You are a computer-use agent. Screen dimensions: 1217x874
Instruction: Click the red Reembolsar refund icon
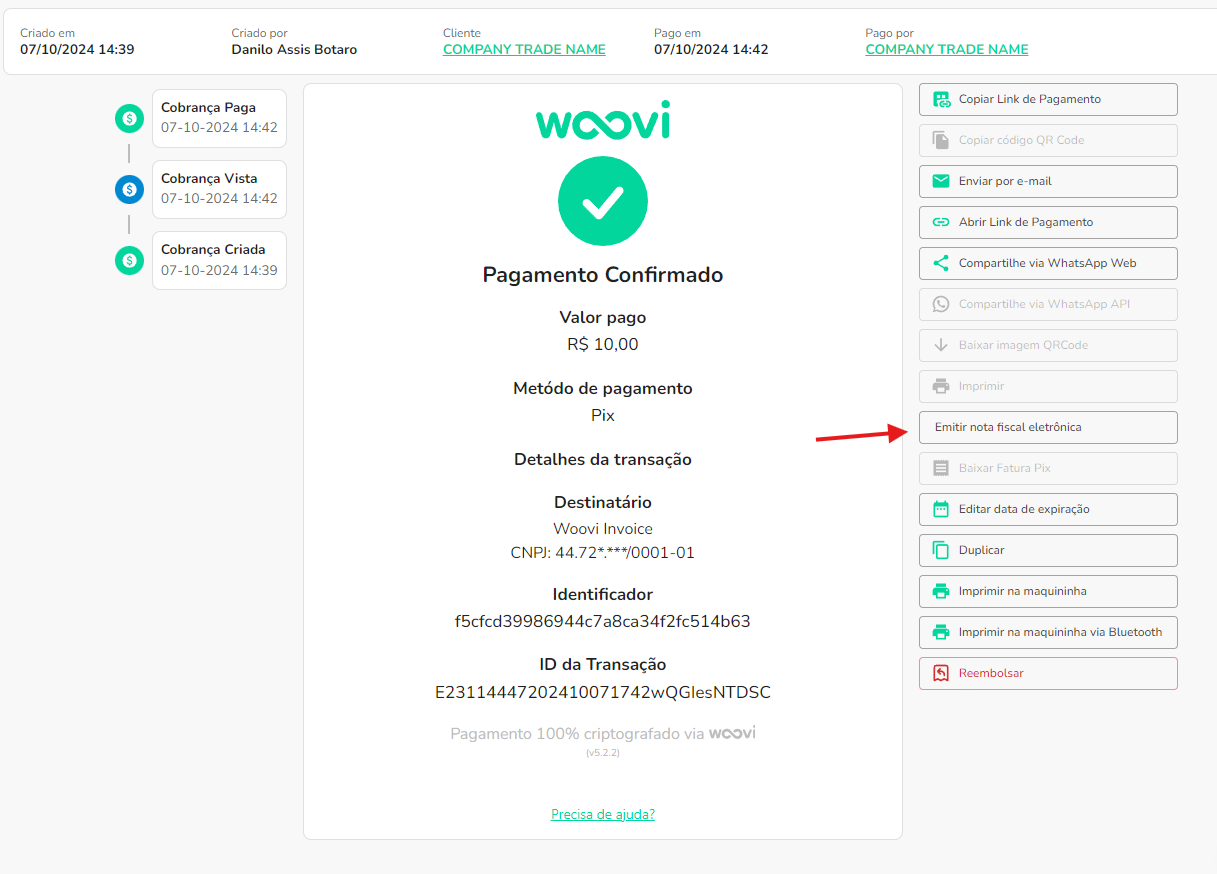click(x=940, y=673)
